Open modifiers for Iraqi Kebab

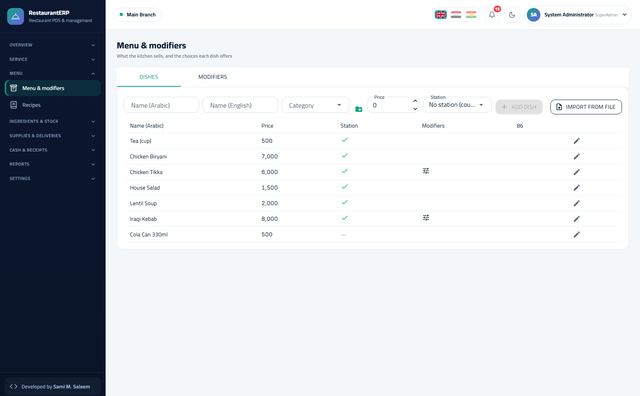coord(426,218)
